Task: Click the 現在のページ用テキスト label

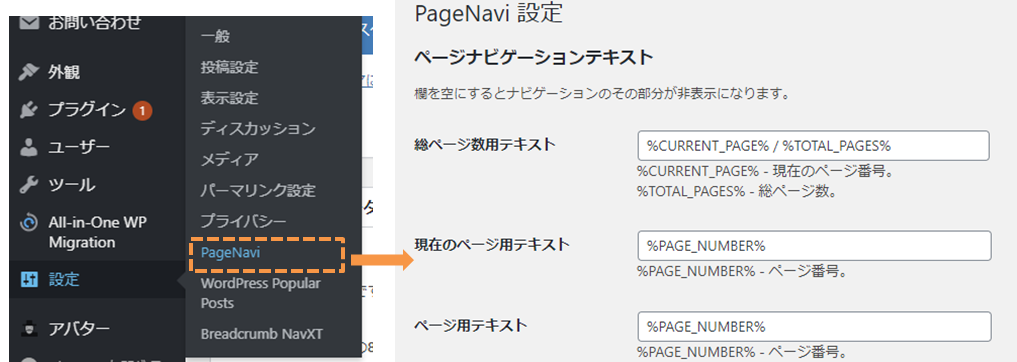Action: click(x=492, y=245)
